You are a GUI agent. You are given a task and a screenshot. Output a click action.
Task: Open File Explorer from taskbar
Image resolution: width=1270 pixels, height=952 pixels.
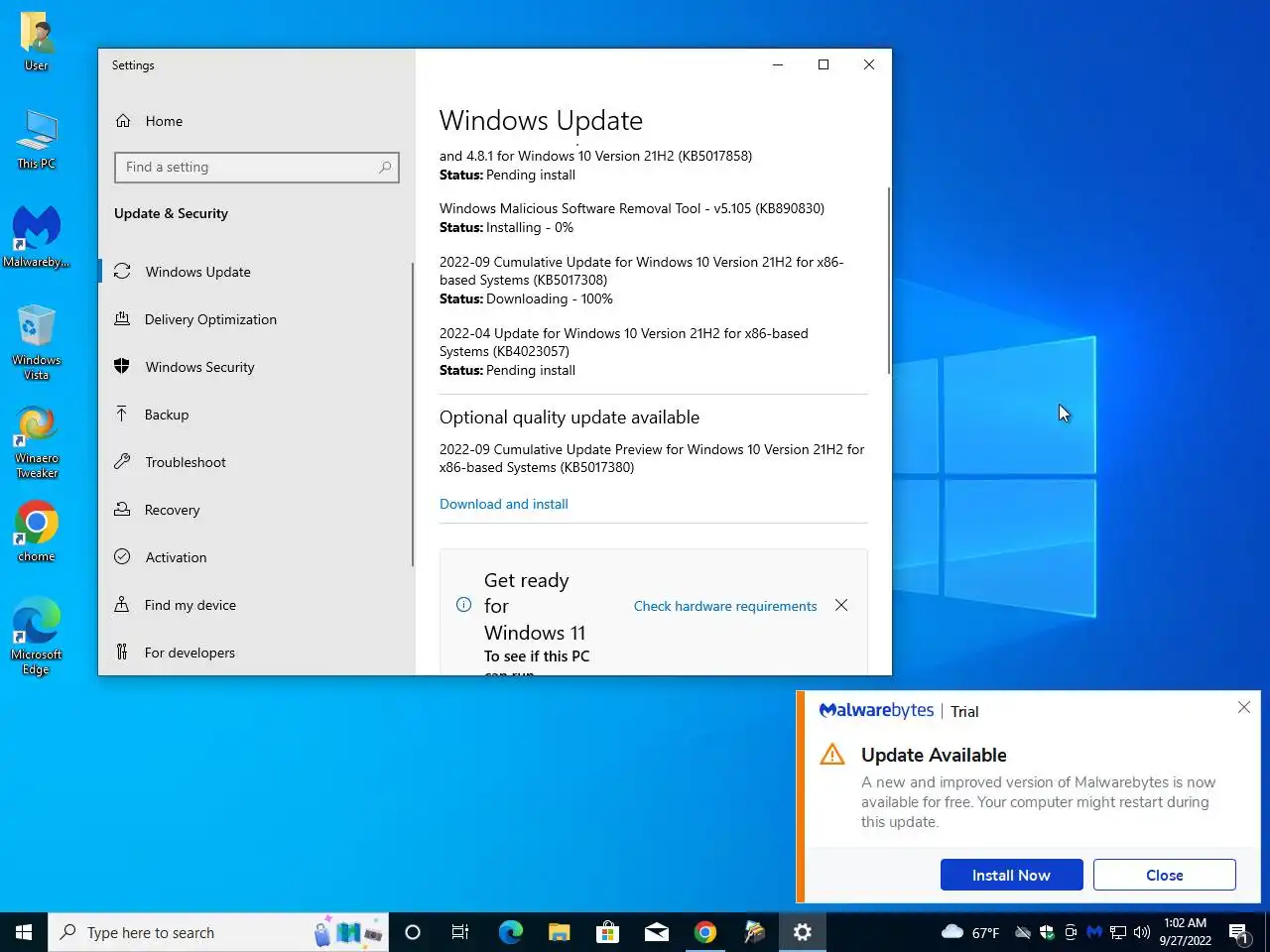click(559, 932)
